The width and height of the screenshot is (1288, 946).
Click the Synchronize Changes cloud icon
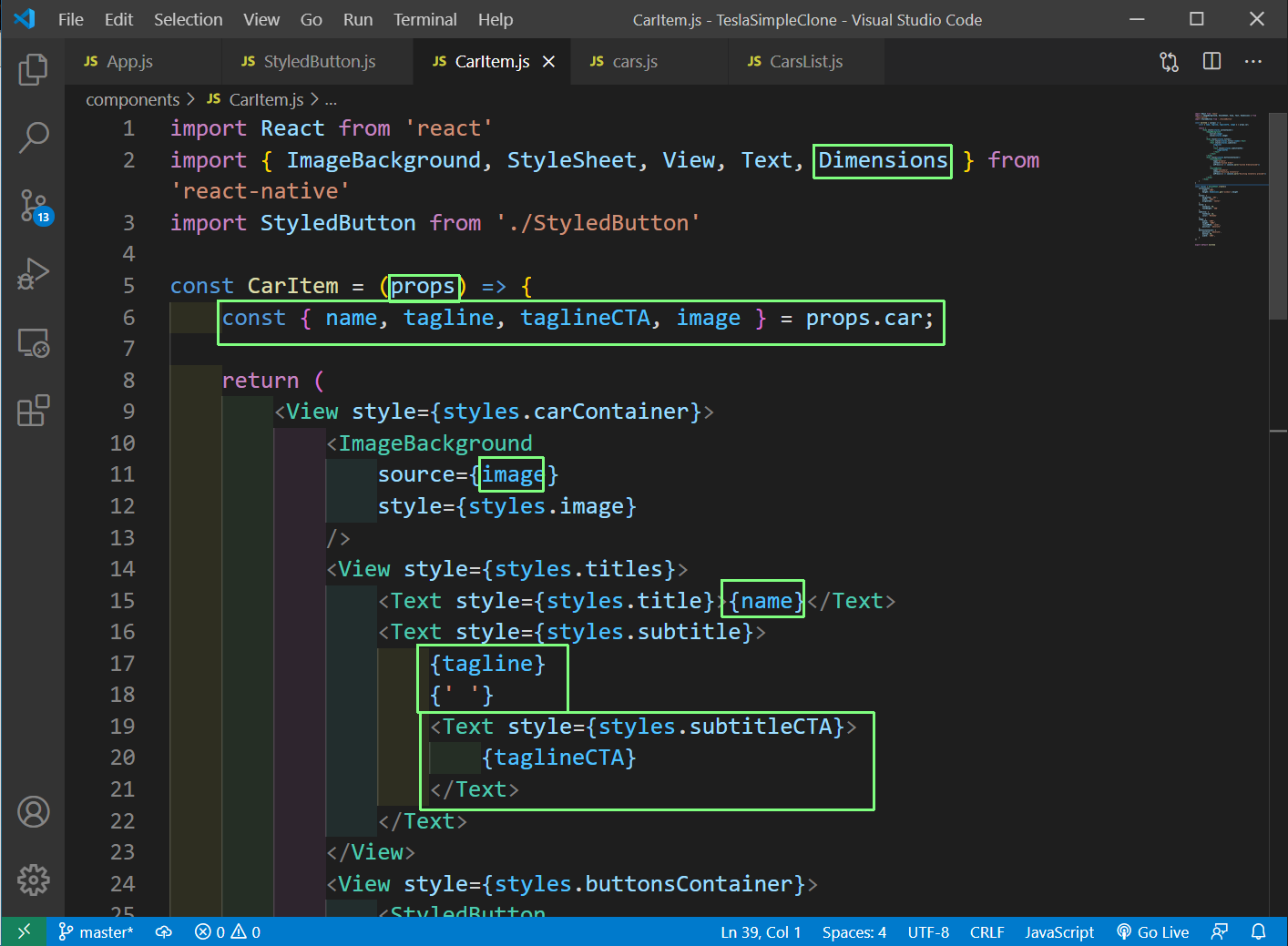164,931
